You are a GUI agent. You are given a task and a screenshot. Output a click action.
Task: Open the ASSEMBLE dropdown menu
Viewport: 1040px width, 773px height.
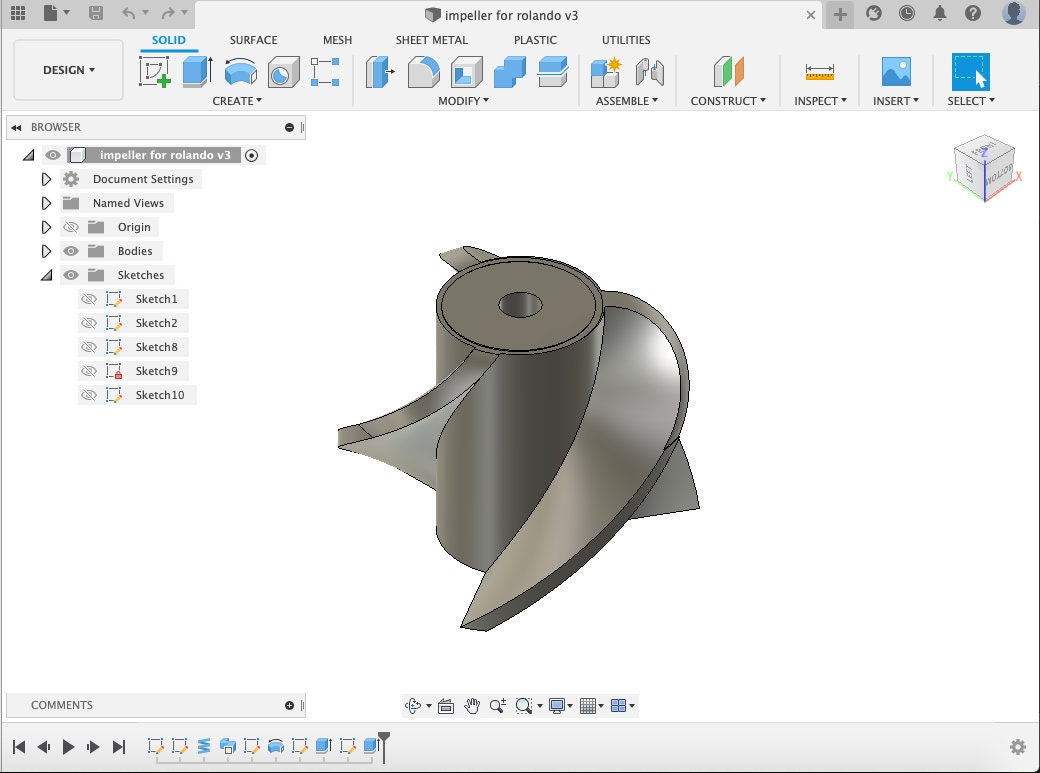click(x=627, y=101)
